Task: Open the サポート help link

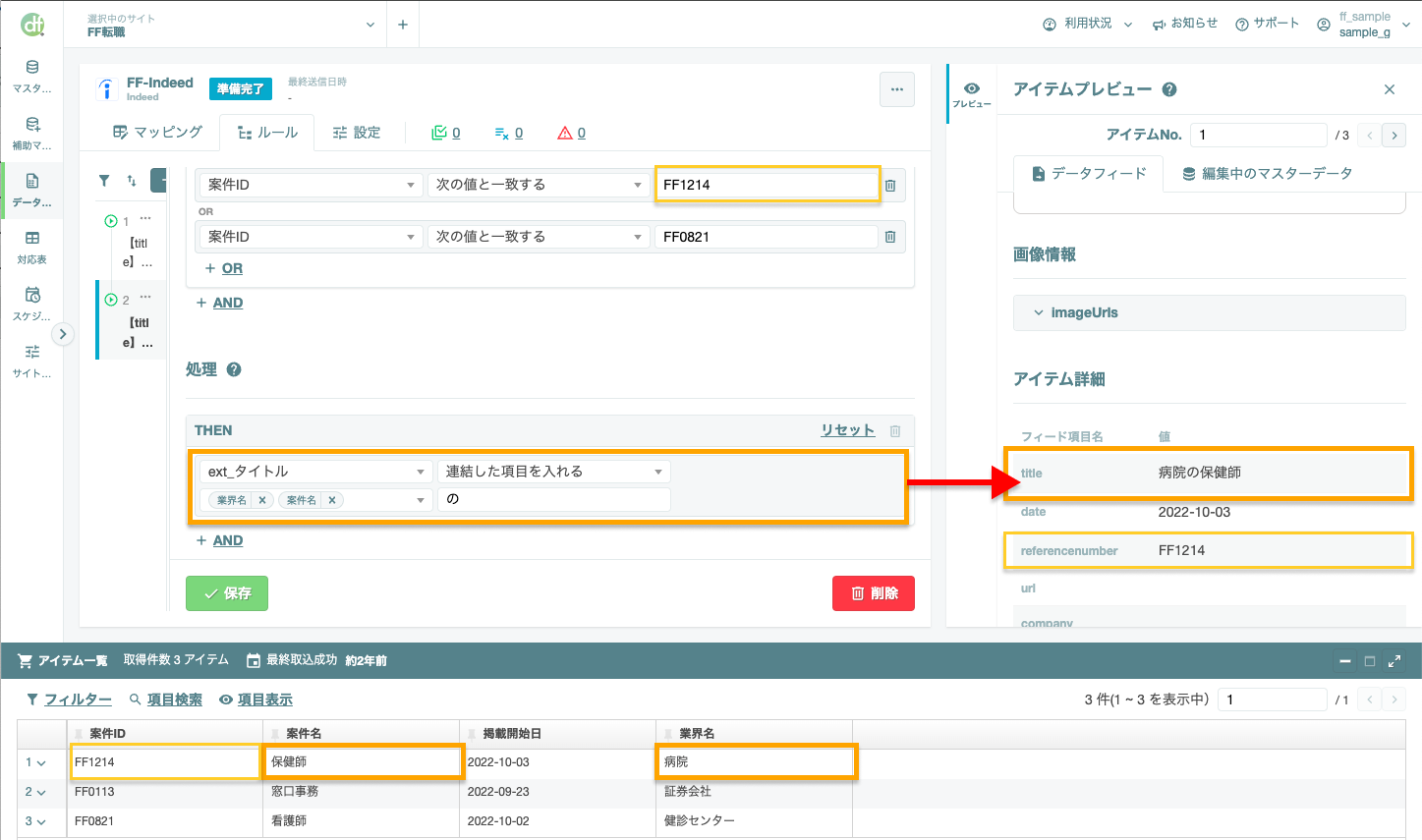Action: (1267, 24)
